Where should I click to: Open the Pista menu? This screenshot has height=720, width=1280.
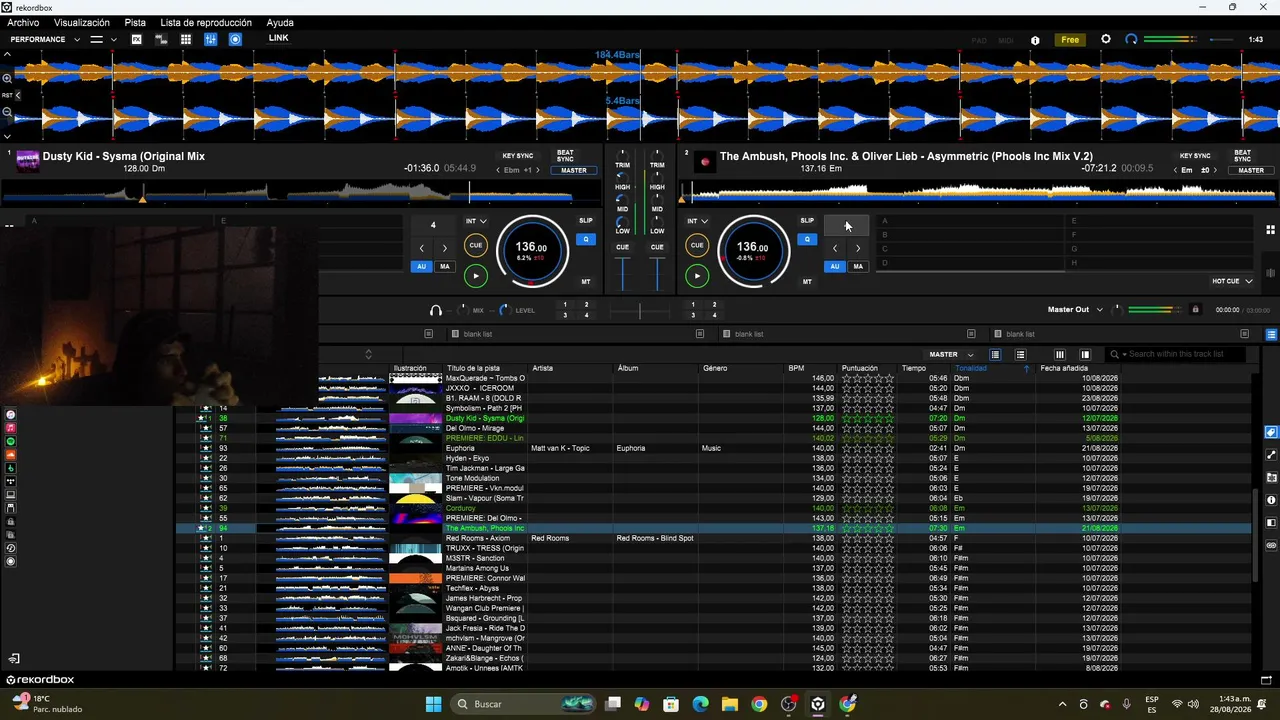(x=135, y=22)
